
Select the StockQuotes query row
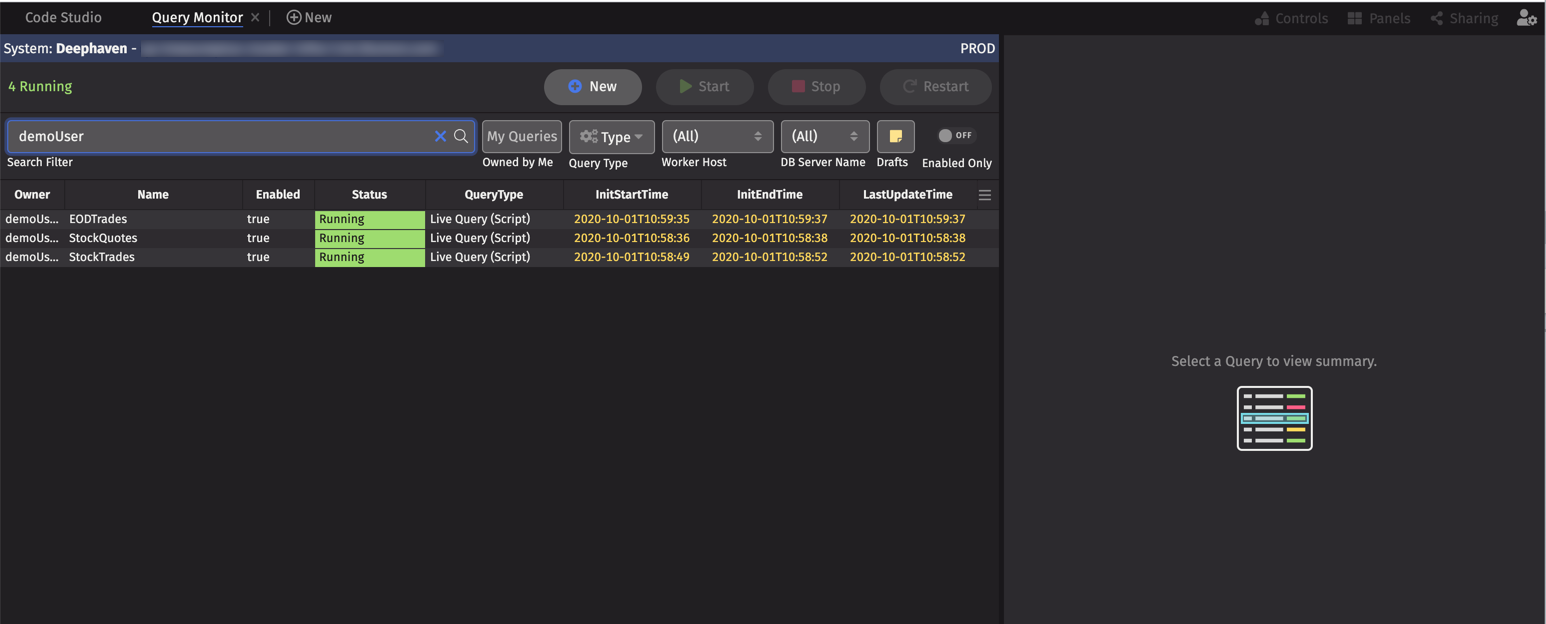click(499, 238)
